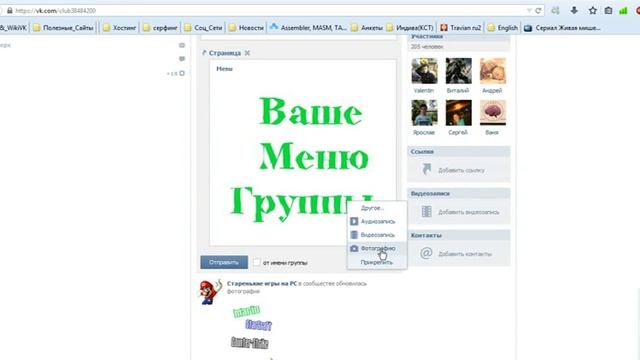The width and height of the screenshot is (640, 360).
Task: Open the Assembler, MASM bookmark
Action: point(308,28)
